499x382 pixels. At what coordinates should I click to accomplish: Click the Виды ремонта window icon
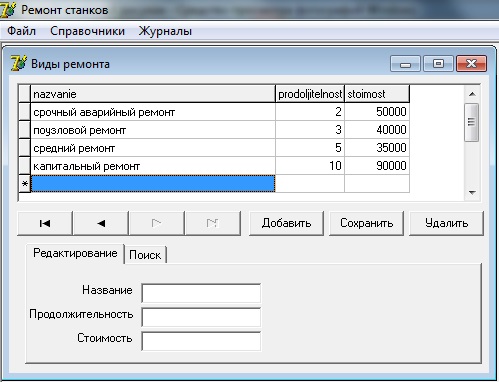click(x=18, y=63)
